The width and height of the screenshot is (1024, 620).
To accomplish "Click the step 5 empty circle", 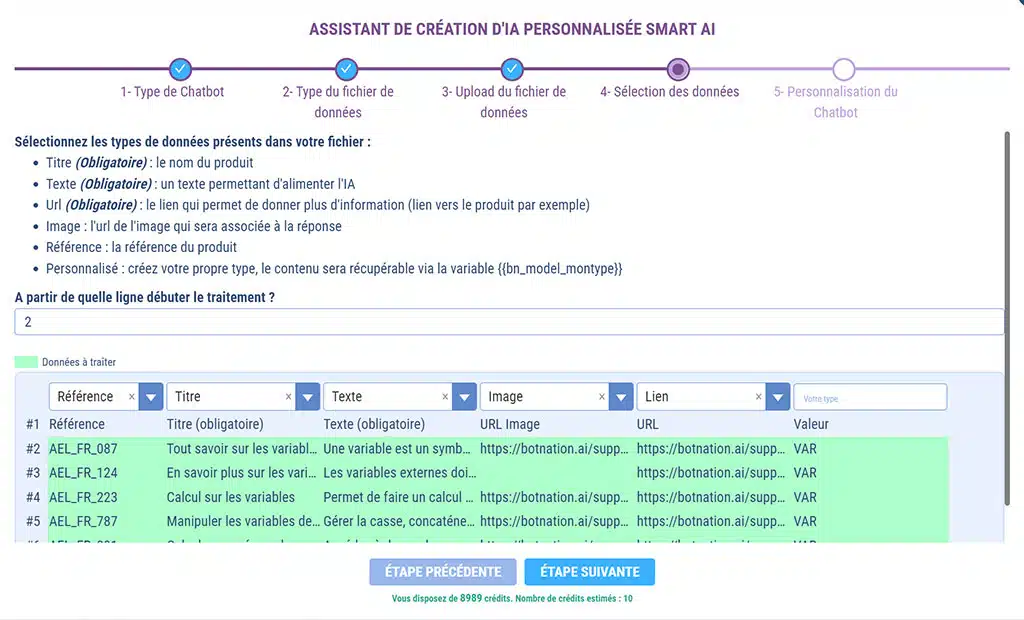I will coord(844,69).
